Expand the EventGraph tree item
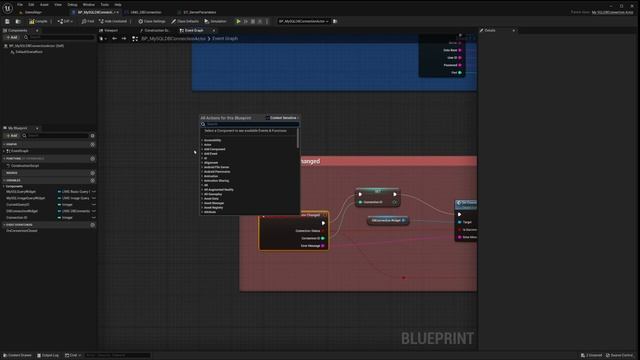The width and height of the screenshot is (640, 360). pos(4,151)
